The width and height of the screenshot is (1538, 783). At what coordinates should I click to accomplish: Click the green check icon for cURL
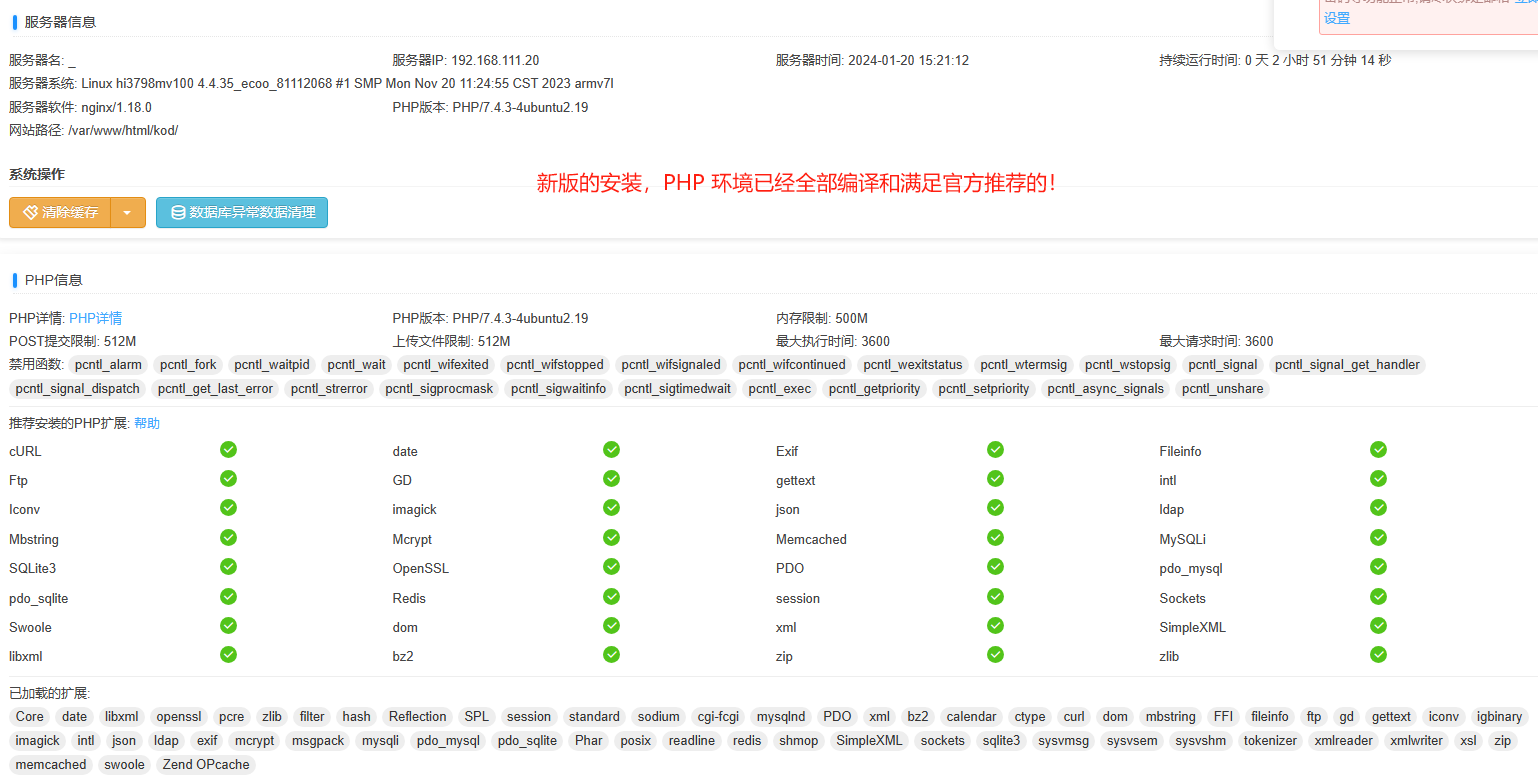(x=228, y=450)
